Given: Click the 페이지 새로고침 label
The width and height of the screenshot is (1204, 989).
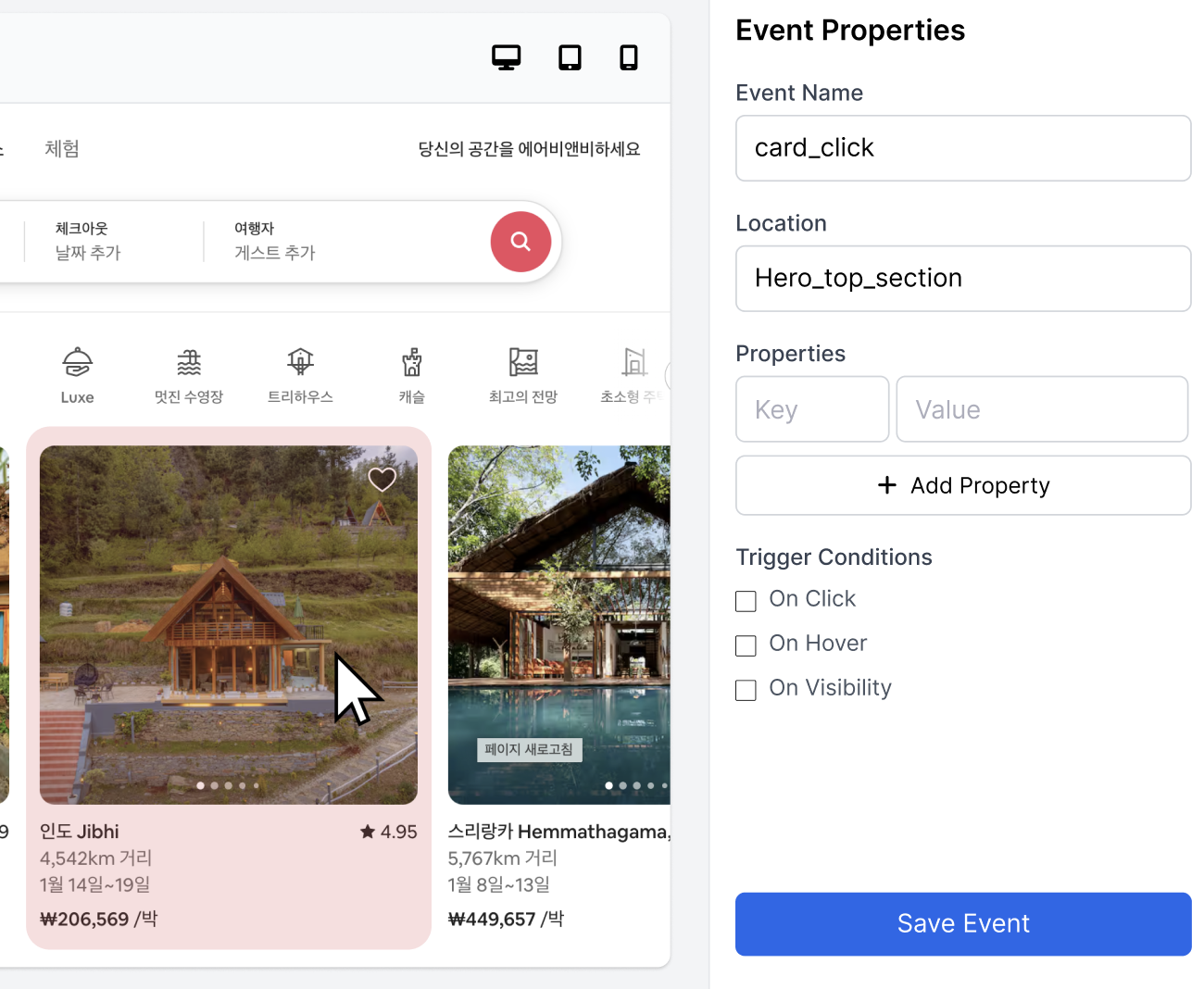Looking at the screenshot, I should [x=529, y=749].
